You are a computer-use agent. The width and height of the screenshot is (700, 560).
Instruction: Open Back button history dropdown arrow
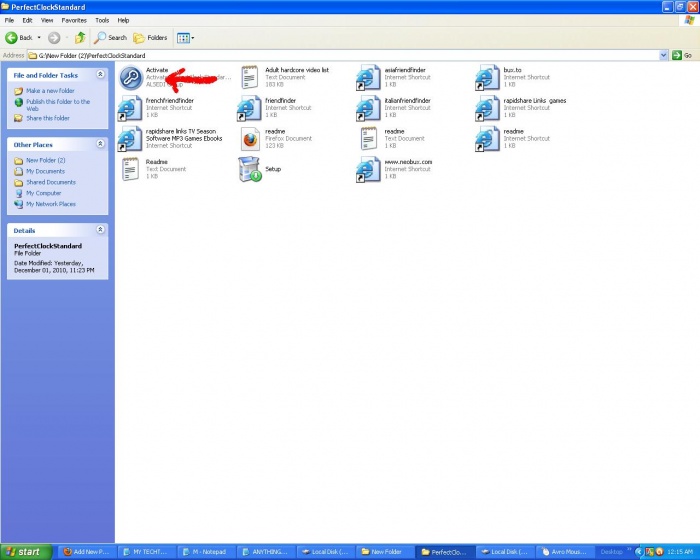pyautogui.click(x=39, y=38)
